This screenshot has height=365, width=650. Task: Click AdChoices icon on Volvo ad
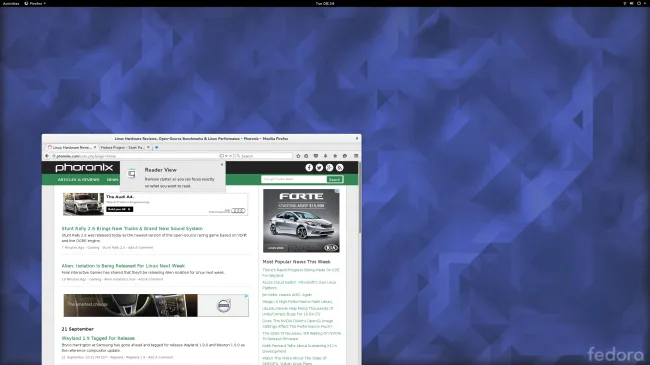pos(246,296)
